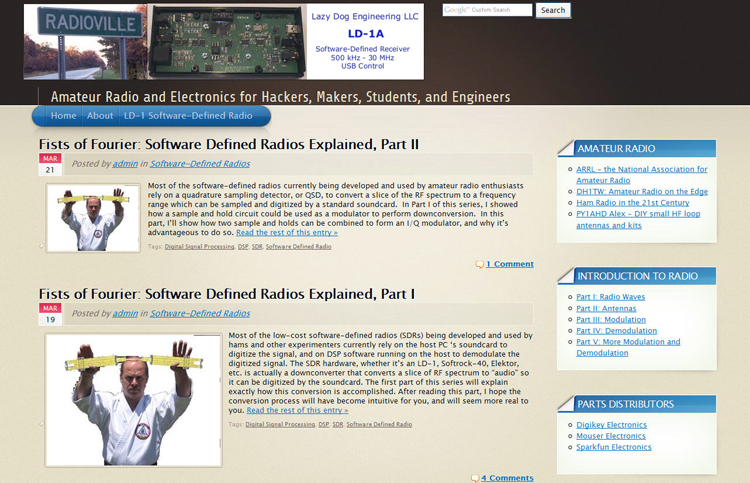This screenshot has height=483, width=750.
Task: Open the 'Software Defined Radios Explained, Part I' title
Action: [x=226, y=294]
